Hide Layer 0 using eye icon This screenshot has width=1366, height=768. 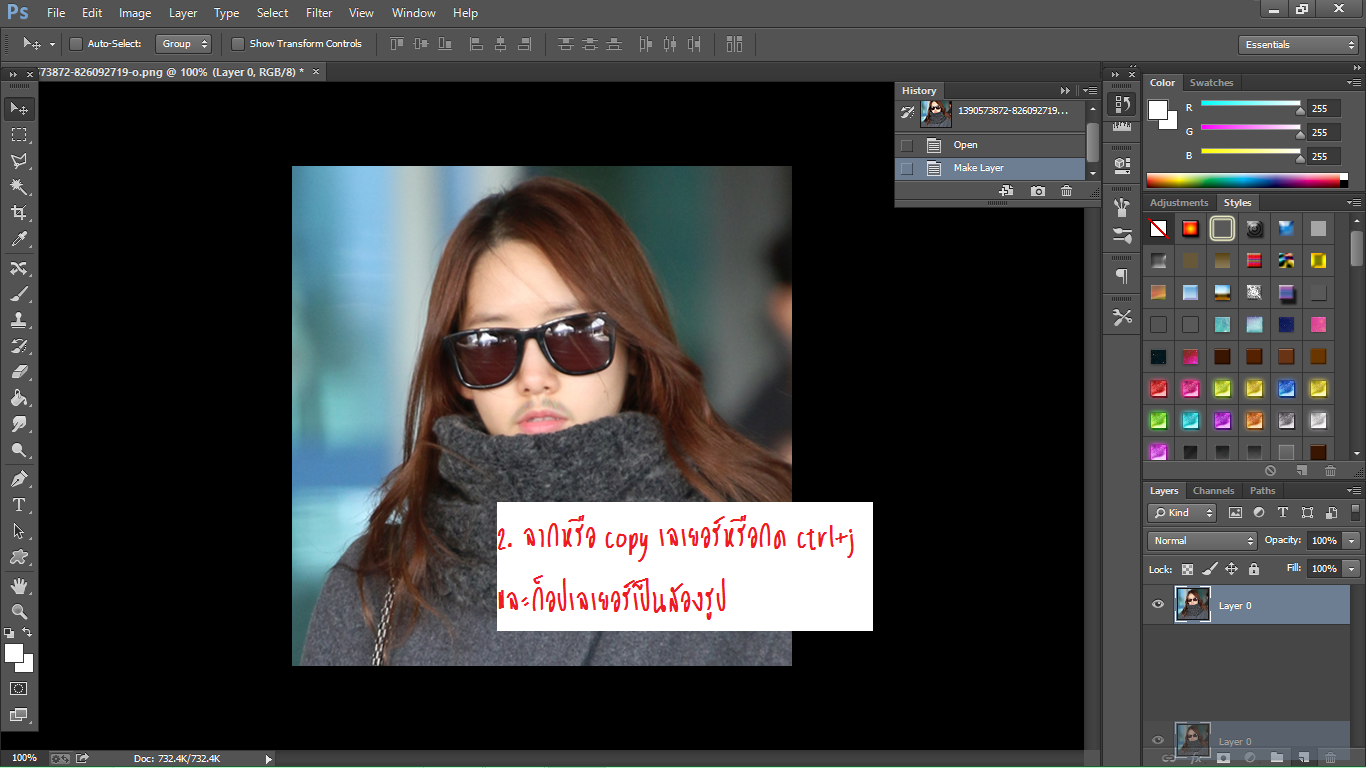point(1158,605)
